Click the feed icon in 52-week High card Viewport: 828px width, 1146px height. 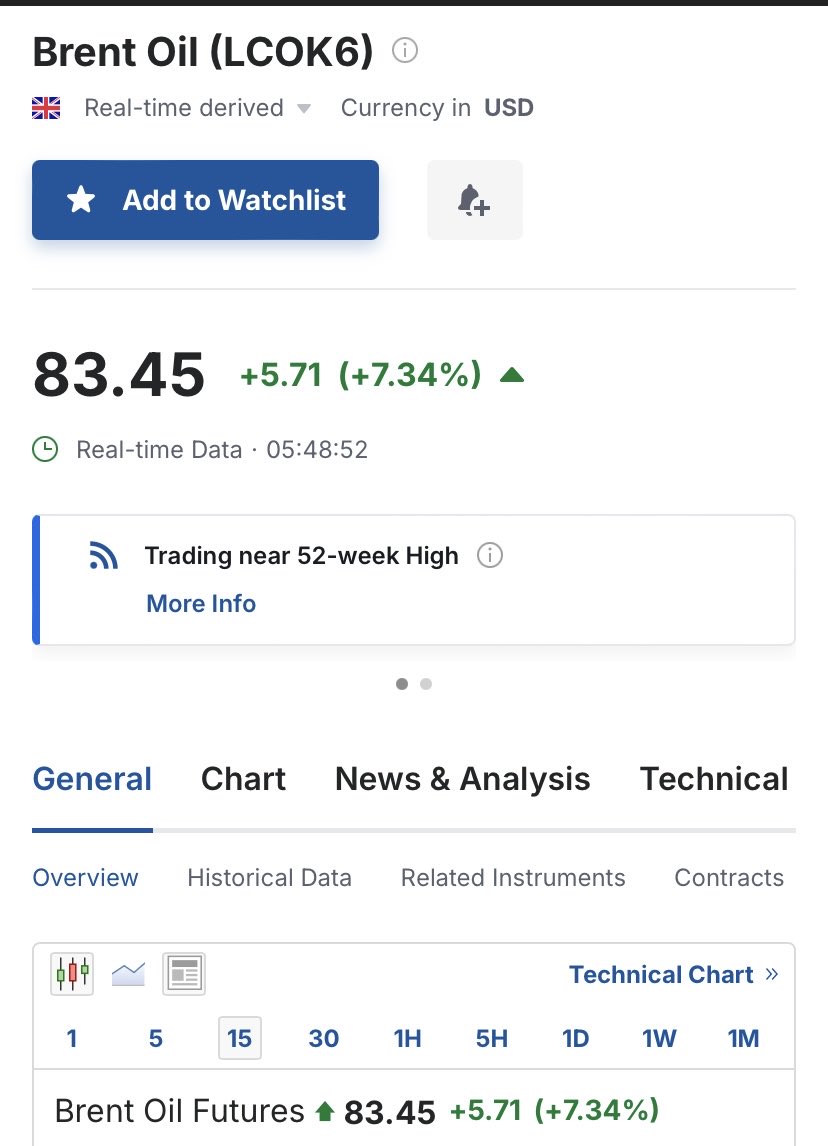click(104, 555)
